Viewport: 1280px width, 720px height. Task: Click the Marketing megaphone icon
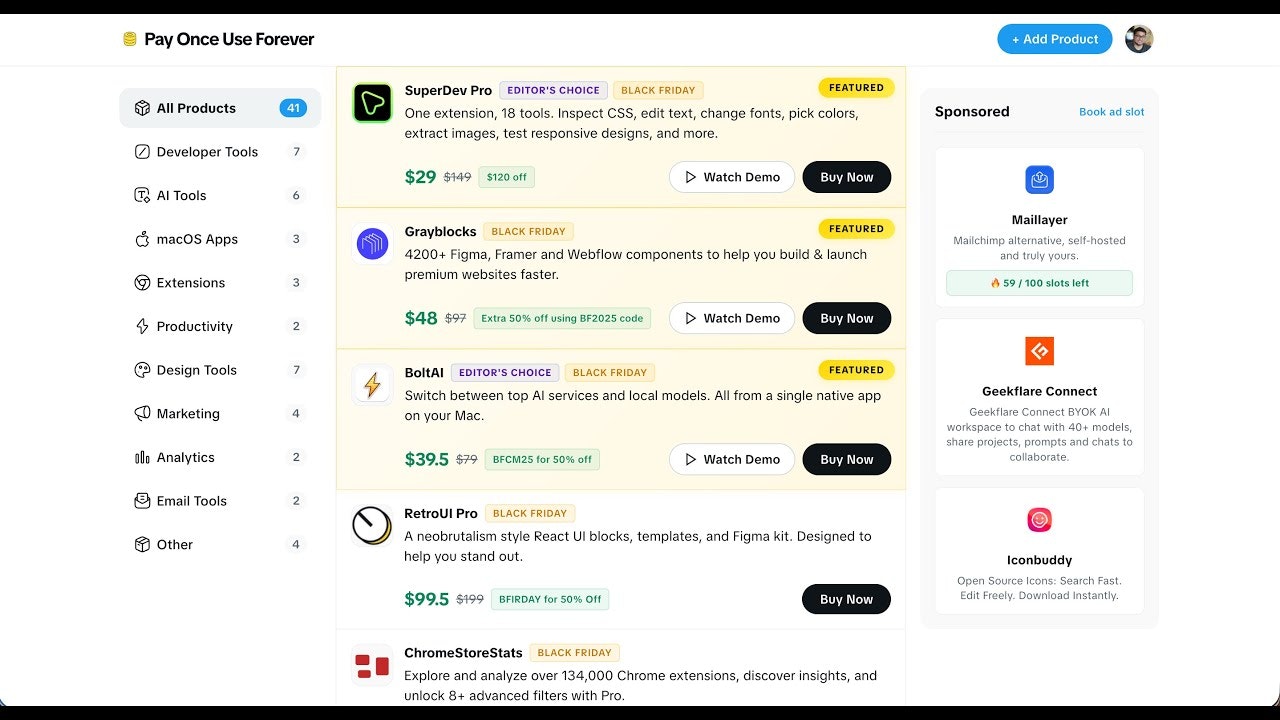(x=142, y=414)
